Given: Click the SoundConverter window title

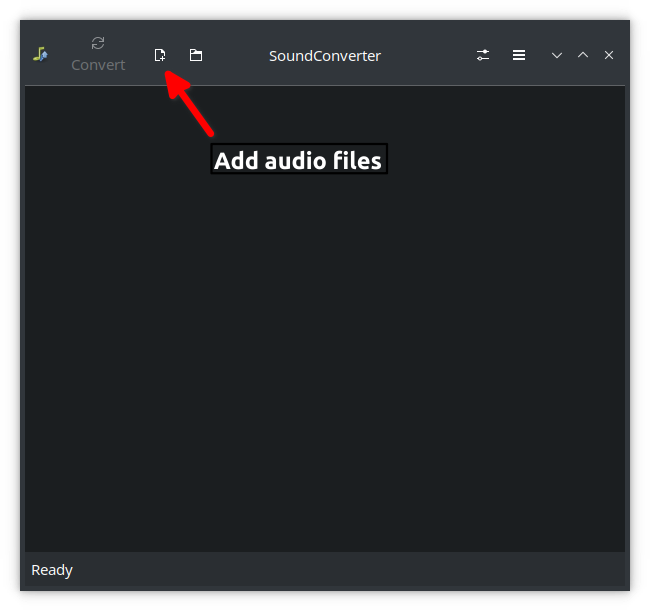Looking at the screenshot, I should tap(325, 56).
